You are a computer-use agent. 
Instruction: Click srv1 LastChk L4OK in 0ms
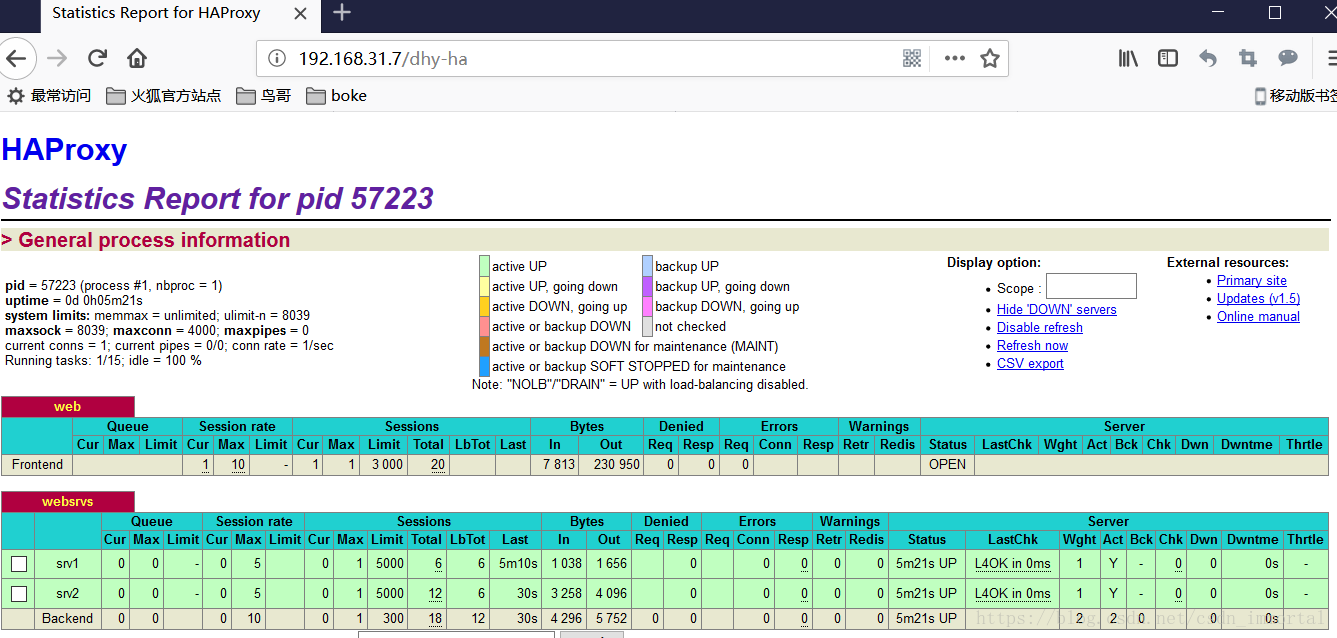click(x=1013, y=564)
